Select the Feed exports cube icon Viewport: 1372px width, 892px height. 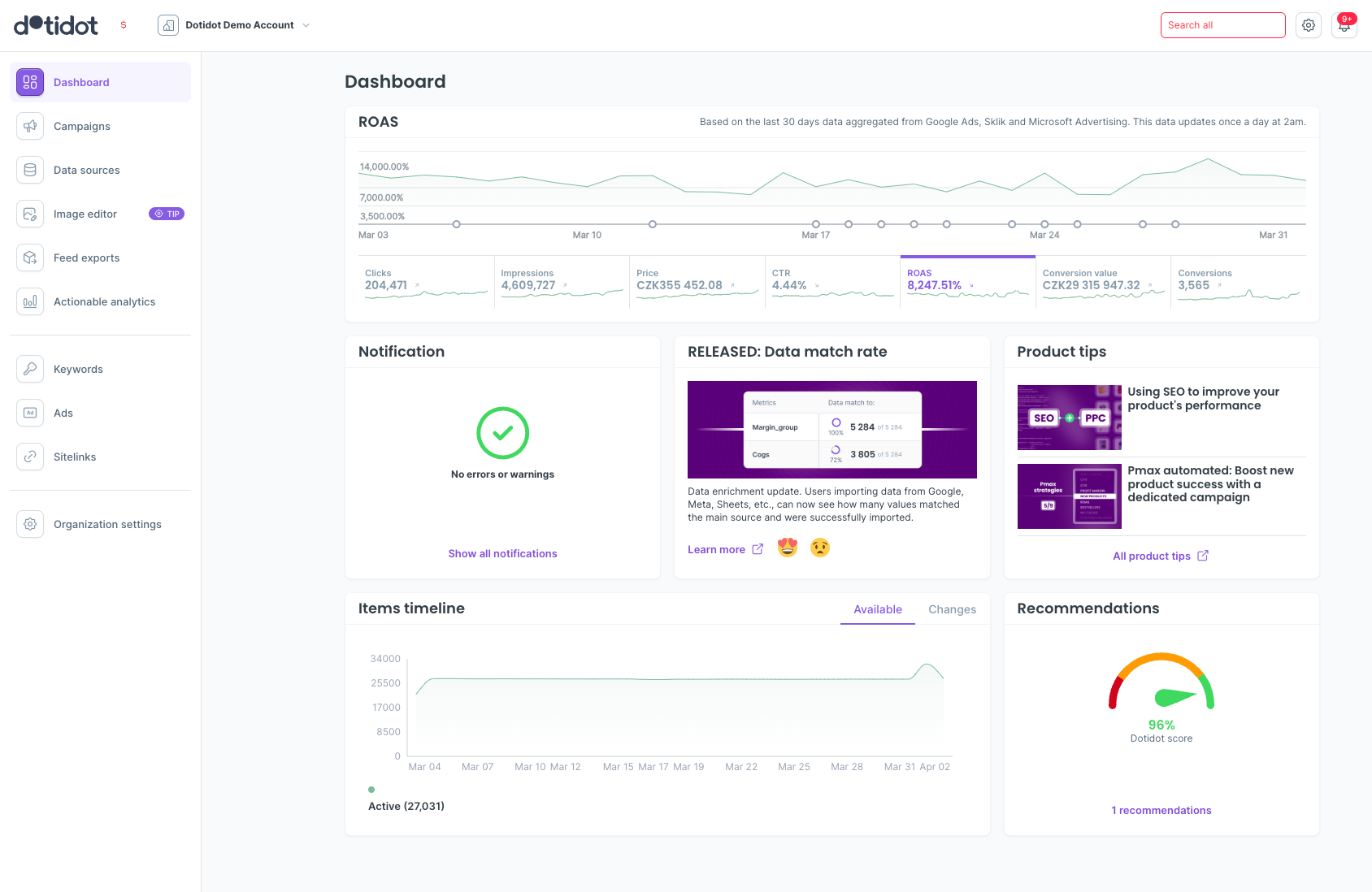click(30, 258)
